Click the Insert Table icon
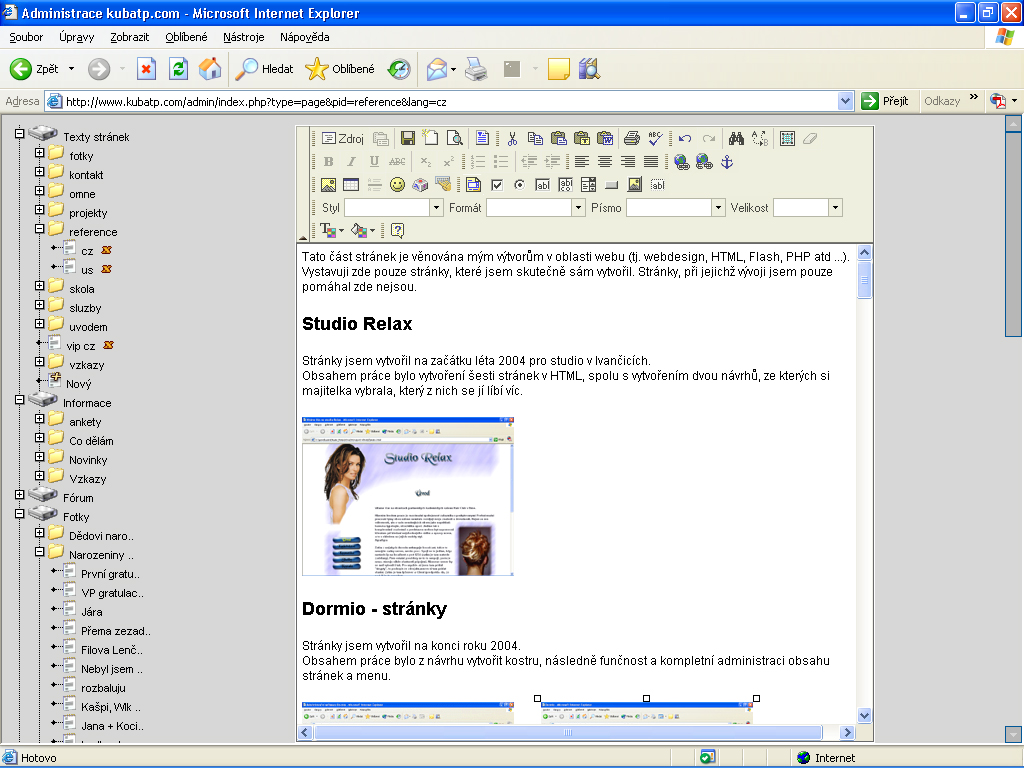1024x768 pixels. [x=351, y=185]
